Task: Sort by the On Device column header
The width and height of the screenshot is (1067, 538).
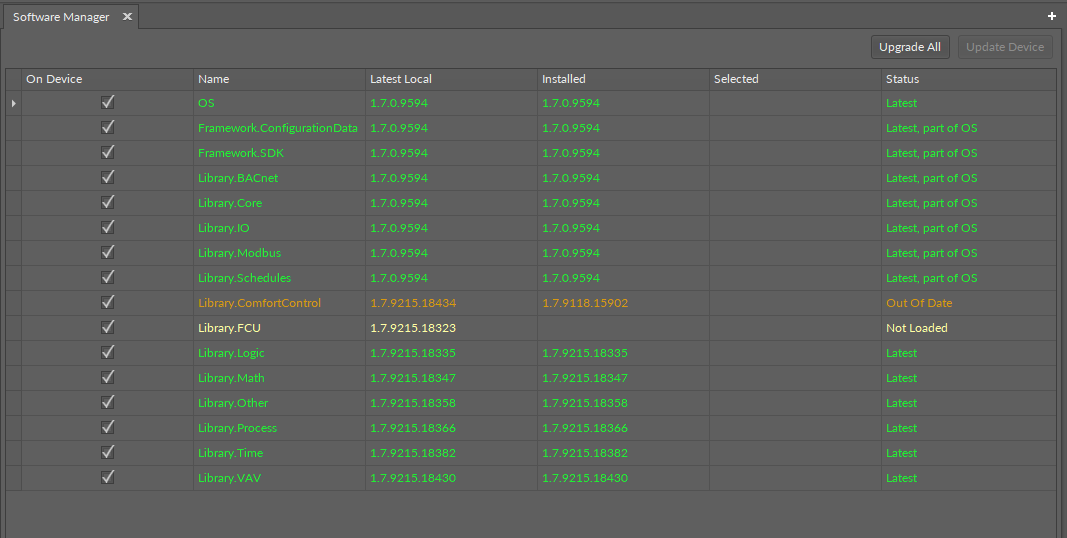Action: click(x=108, y=79)
